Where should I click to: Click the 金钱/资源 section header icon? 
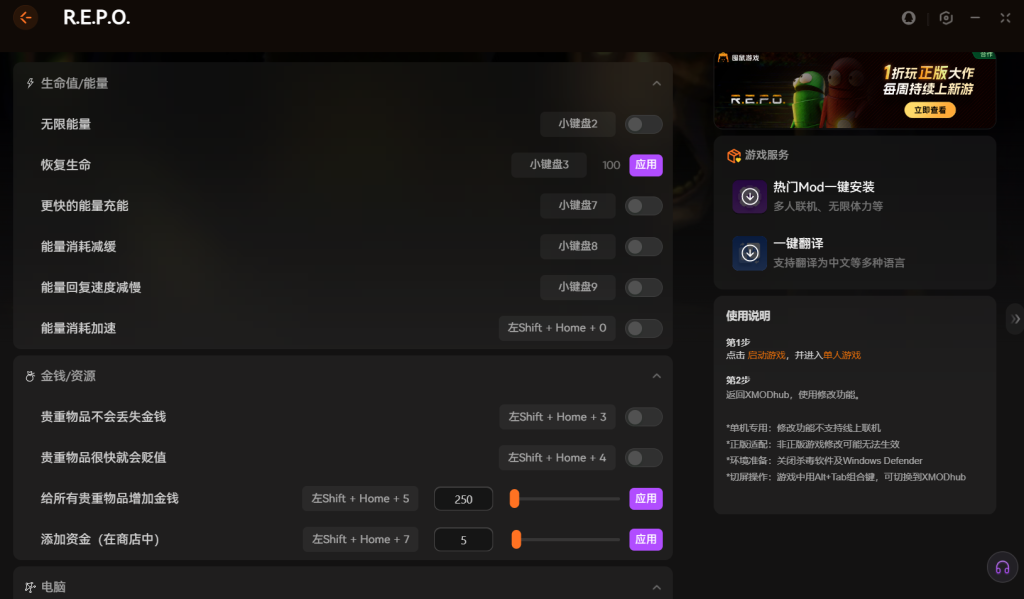click(x=30, y=376)
